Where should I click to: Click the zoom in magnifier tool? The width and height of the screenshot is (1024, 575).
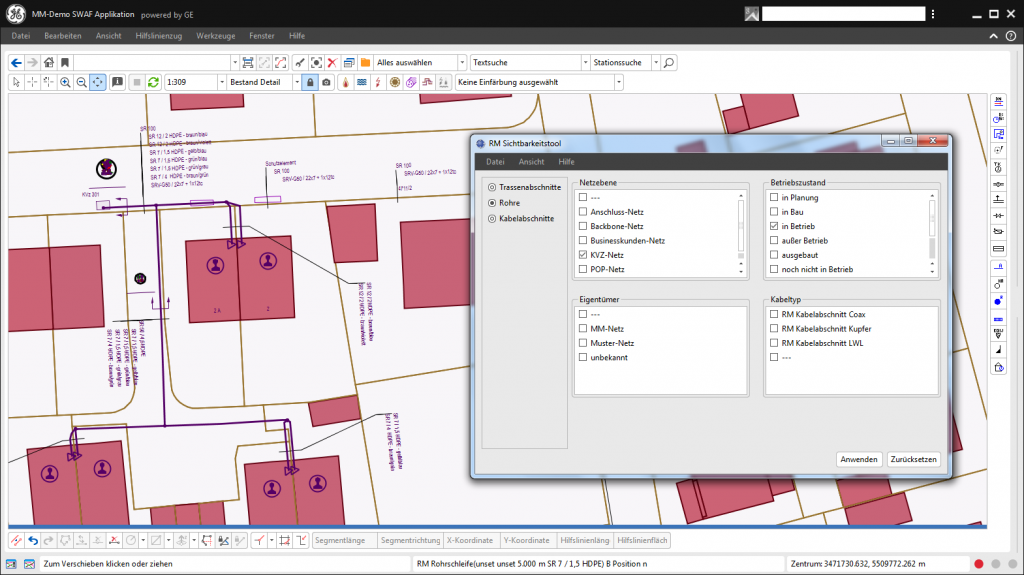click(x=65, y=82)
